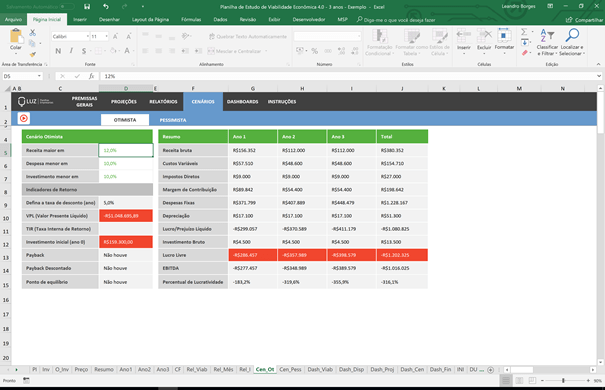Open the Exibir ribbon tab
Image resolution: width=605 pixels, height=390 pixels.
tap(274, 19)
